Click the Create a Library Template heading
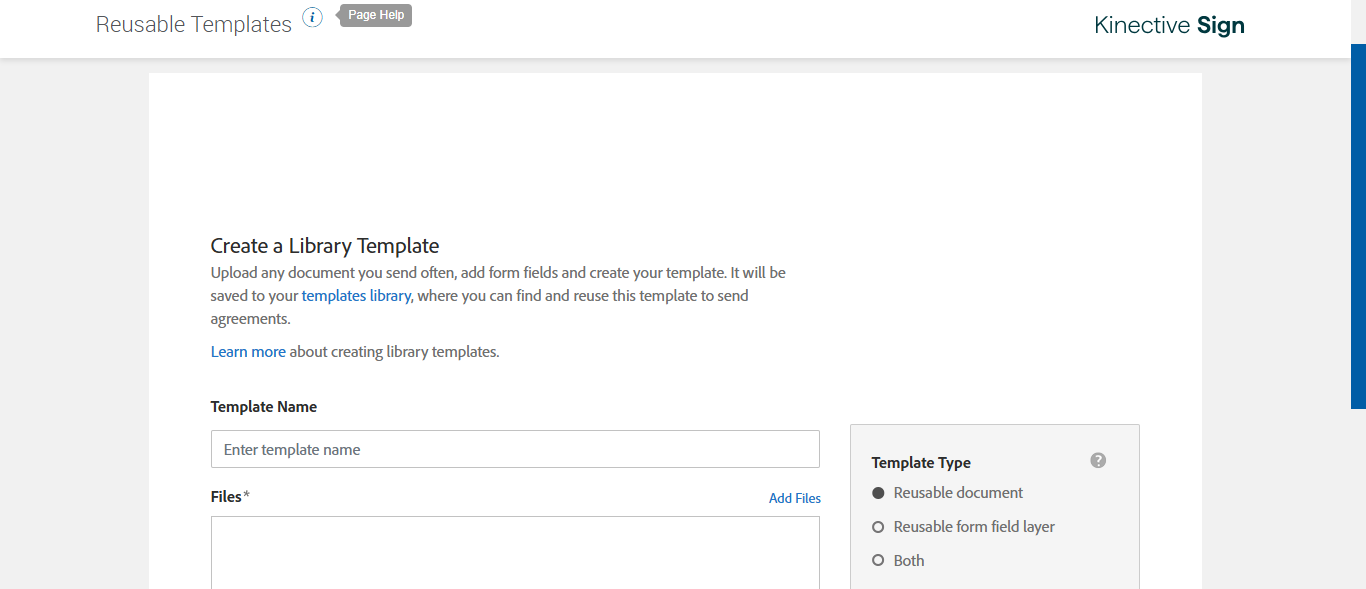 (x=324, y=246)
